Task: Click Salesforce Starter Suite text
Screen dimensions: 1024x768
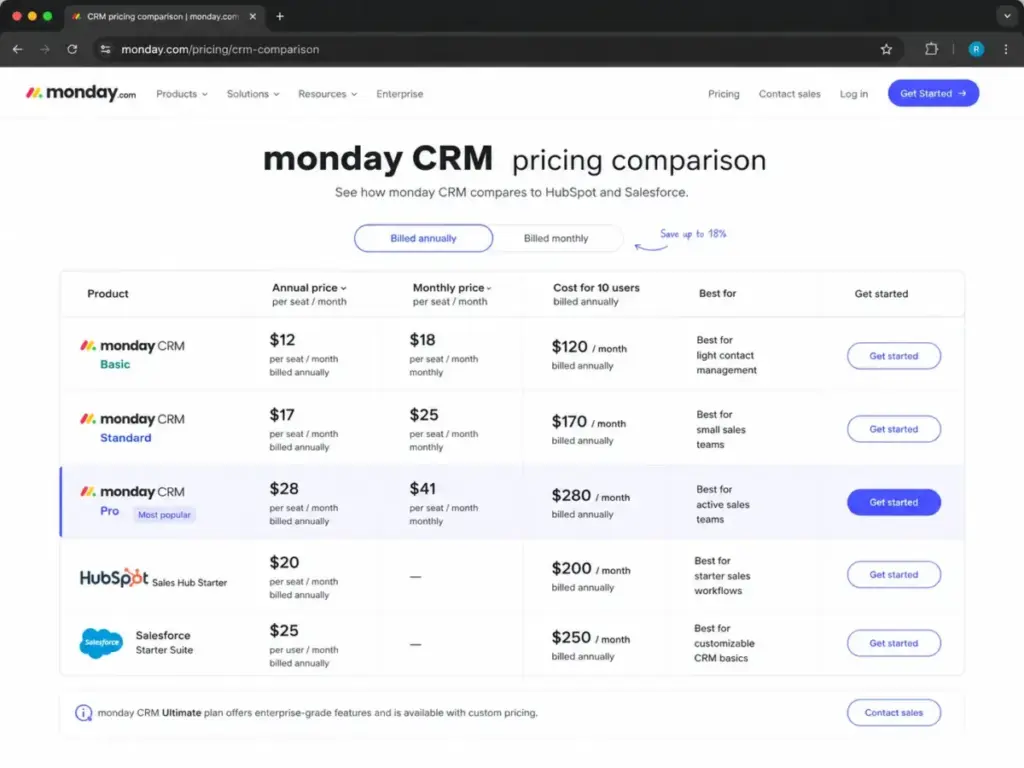Action: coord(164,643)
